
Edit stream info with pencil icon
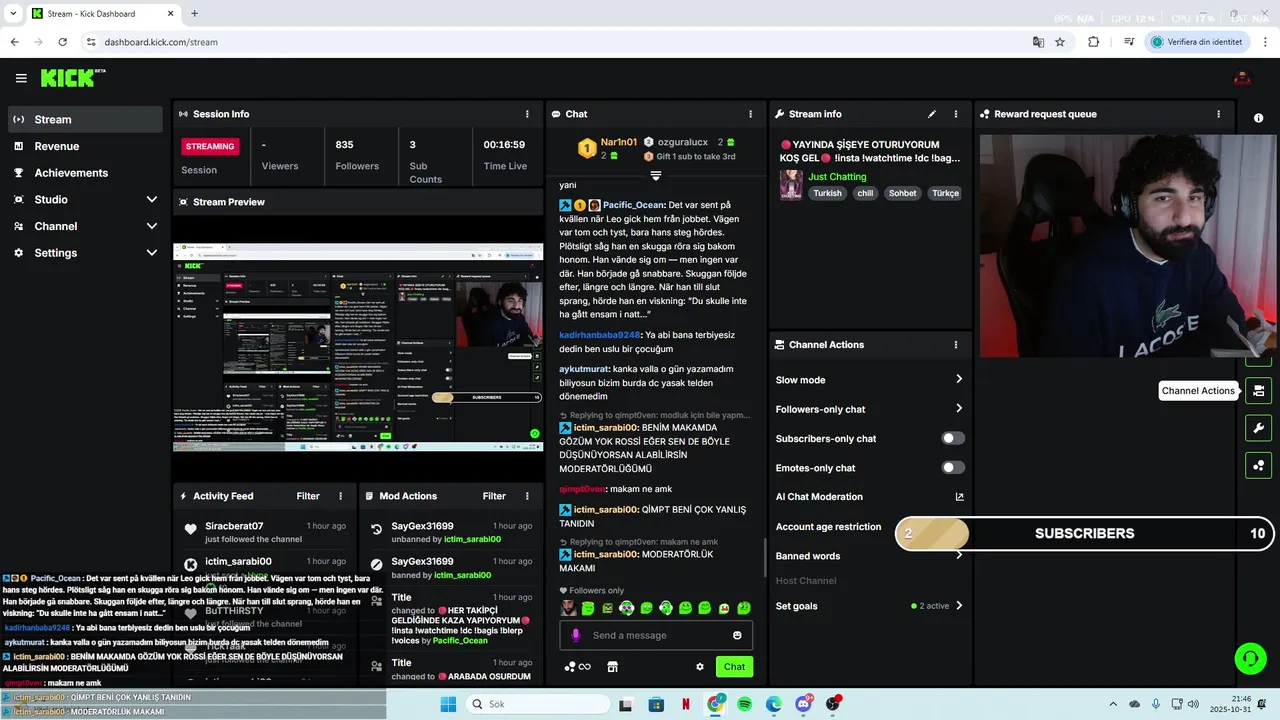[932, 114]
